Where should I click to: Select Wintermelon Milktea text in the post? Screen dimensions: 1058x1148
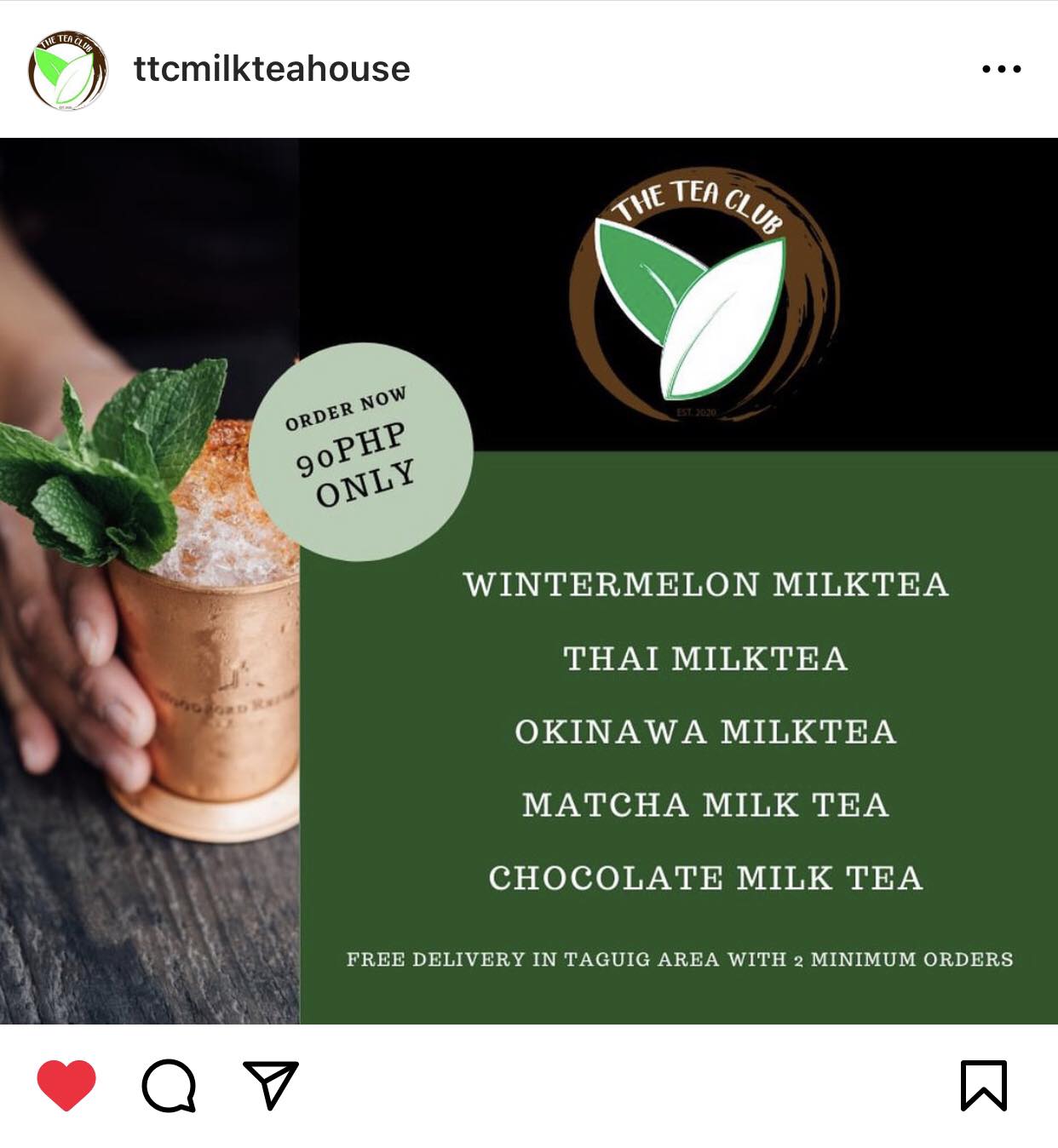705,585
